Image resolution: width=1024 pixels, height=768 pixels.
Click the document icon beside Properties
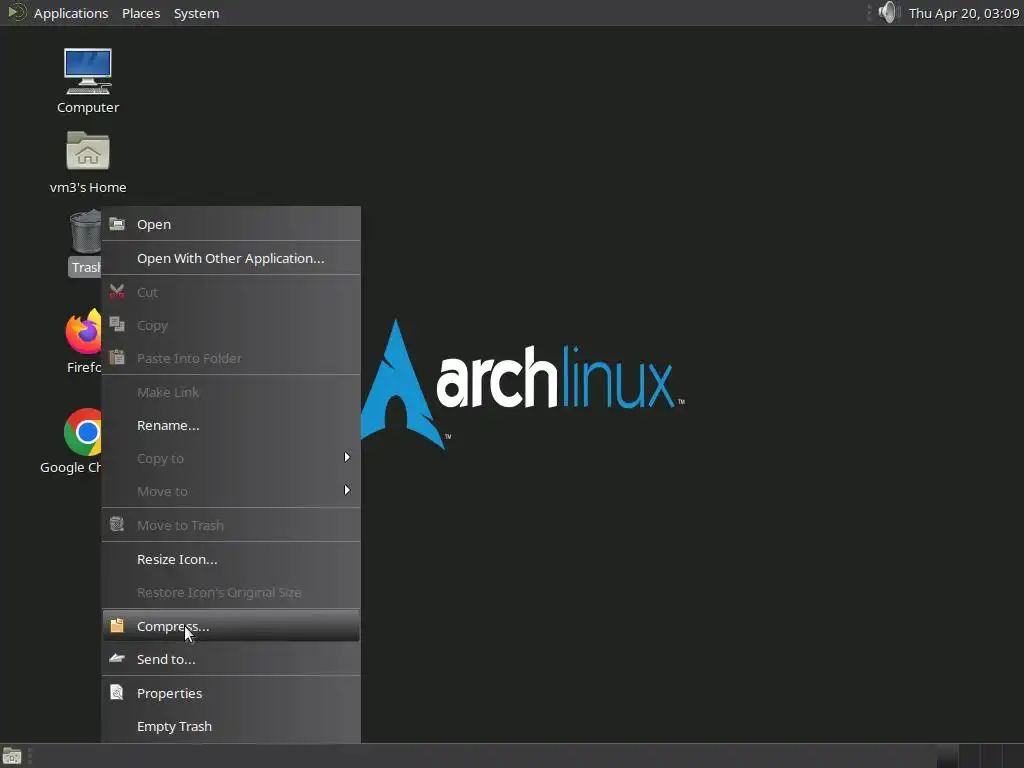[x=117, y=692]
